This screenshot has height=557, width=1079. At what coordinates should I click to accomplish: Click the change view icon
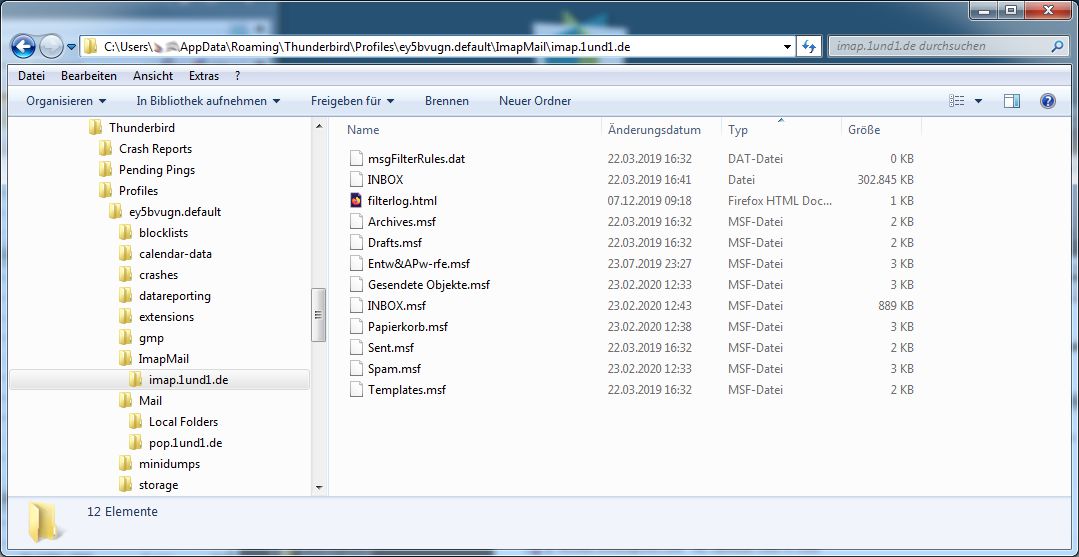point(957,101)
